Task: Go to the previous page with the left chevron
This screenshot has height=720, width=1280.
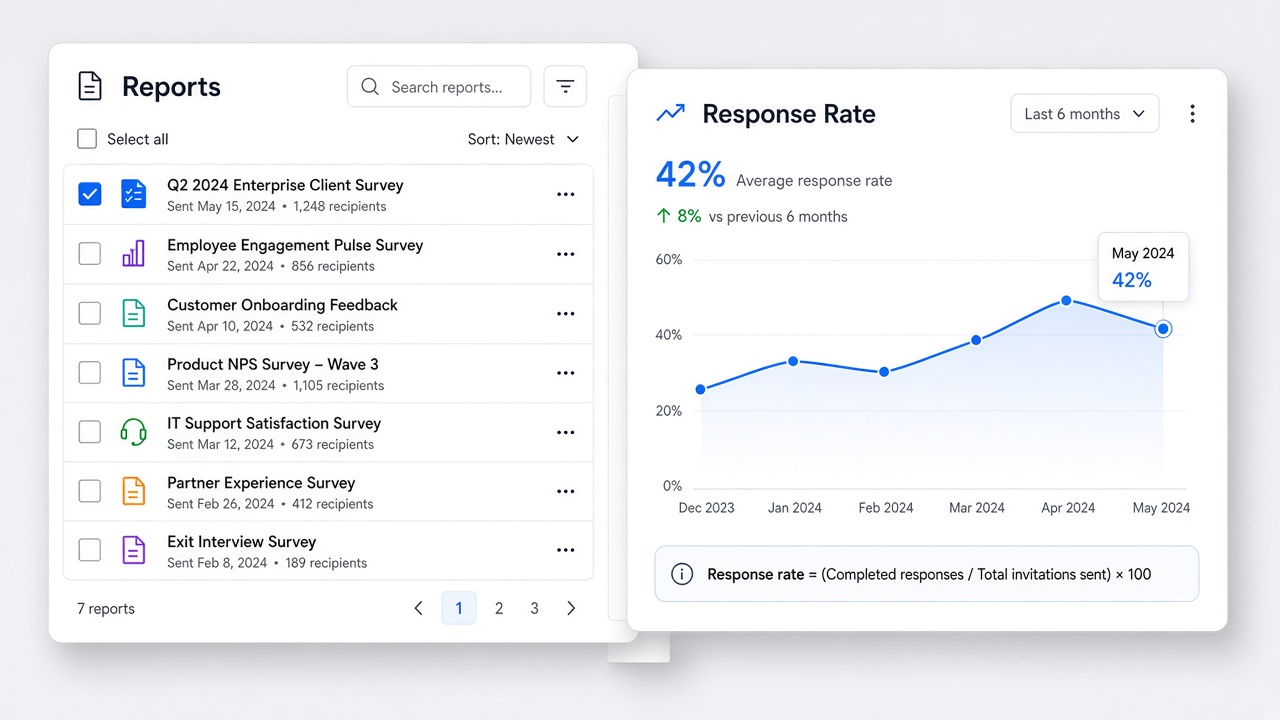Action: (x=419, y=608)
